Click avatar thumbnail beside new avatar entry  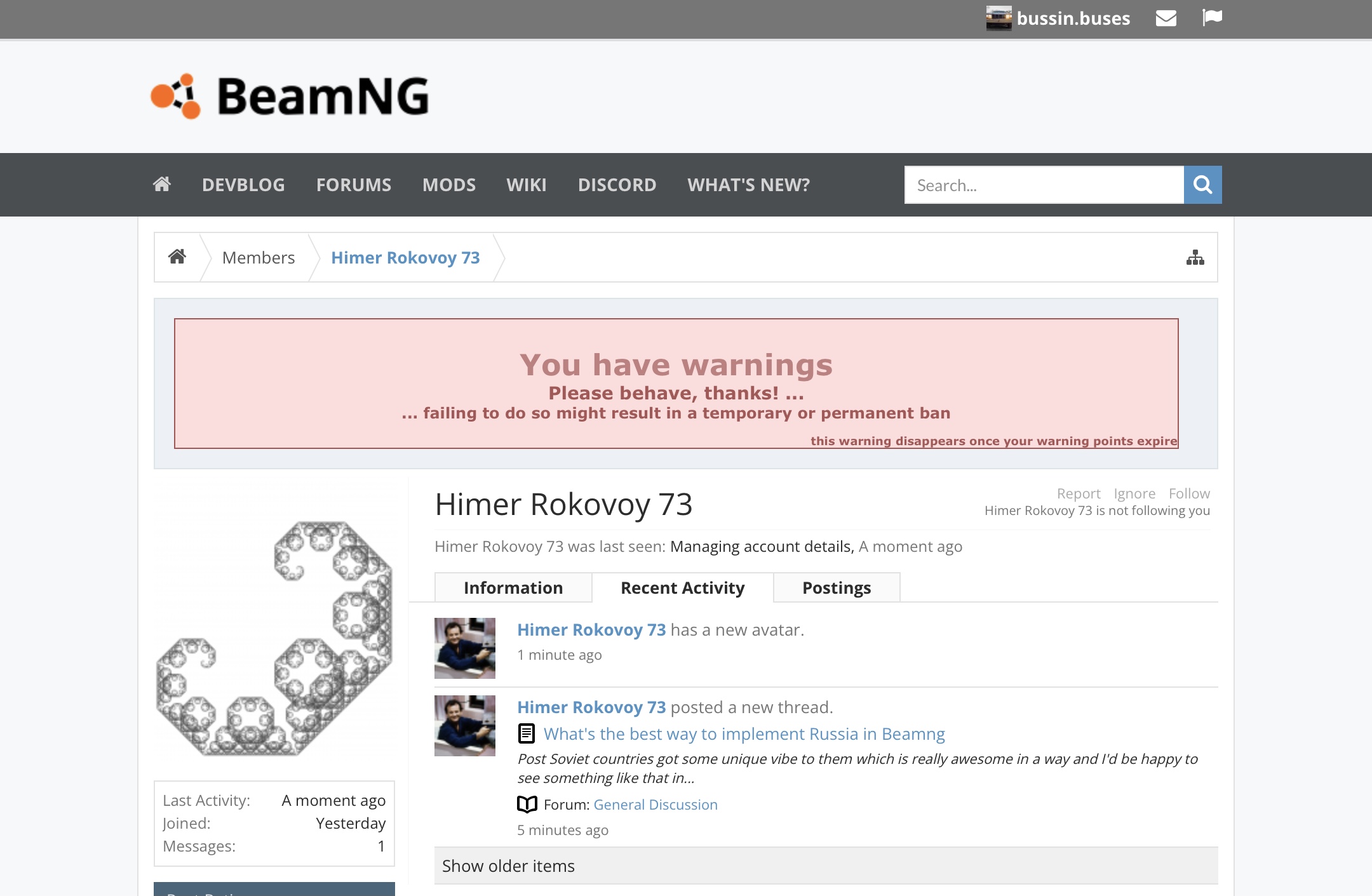coord(465,648)
